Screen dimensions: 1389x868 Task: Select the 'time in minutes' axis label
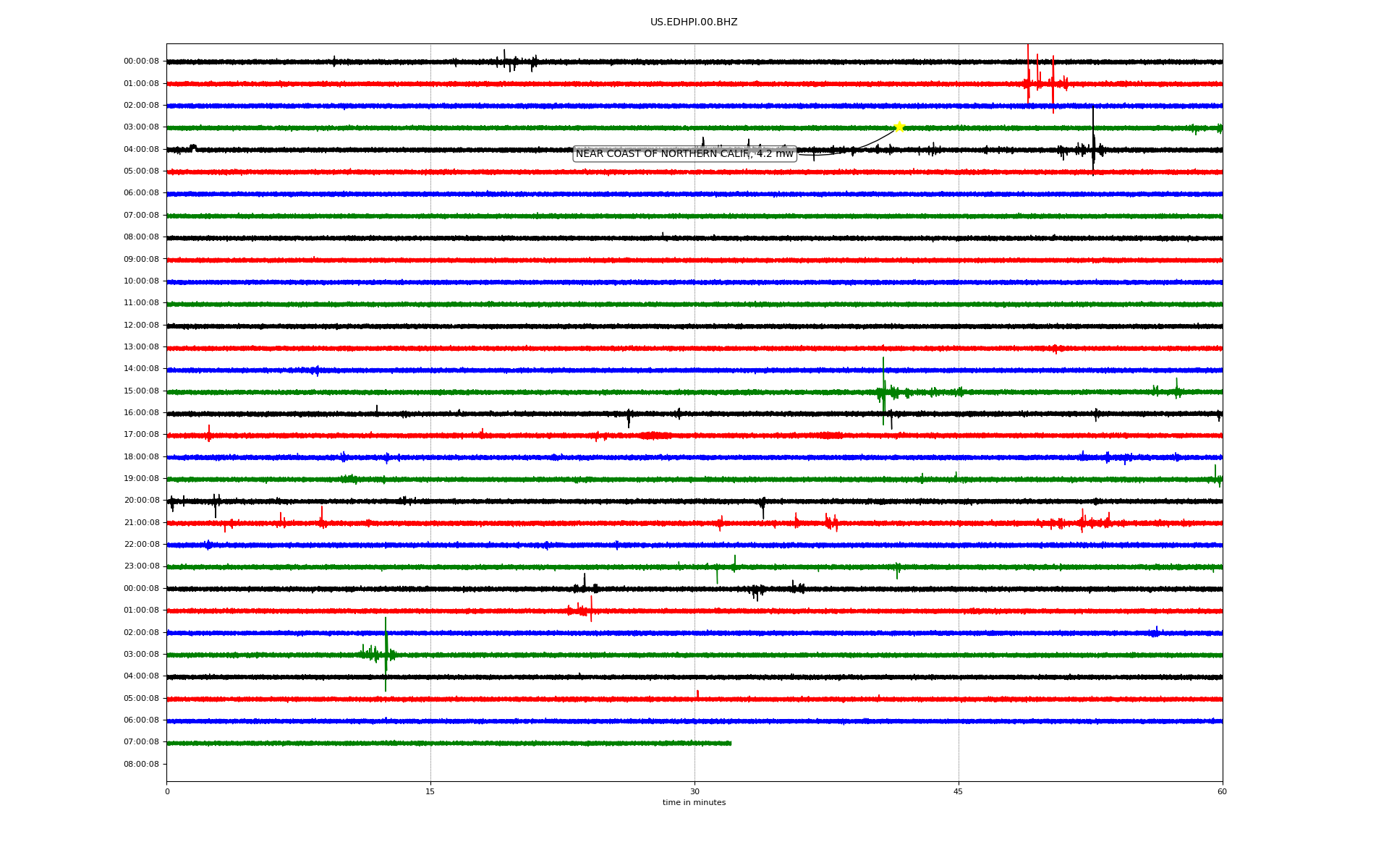tap(694, 803)
